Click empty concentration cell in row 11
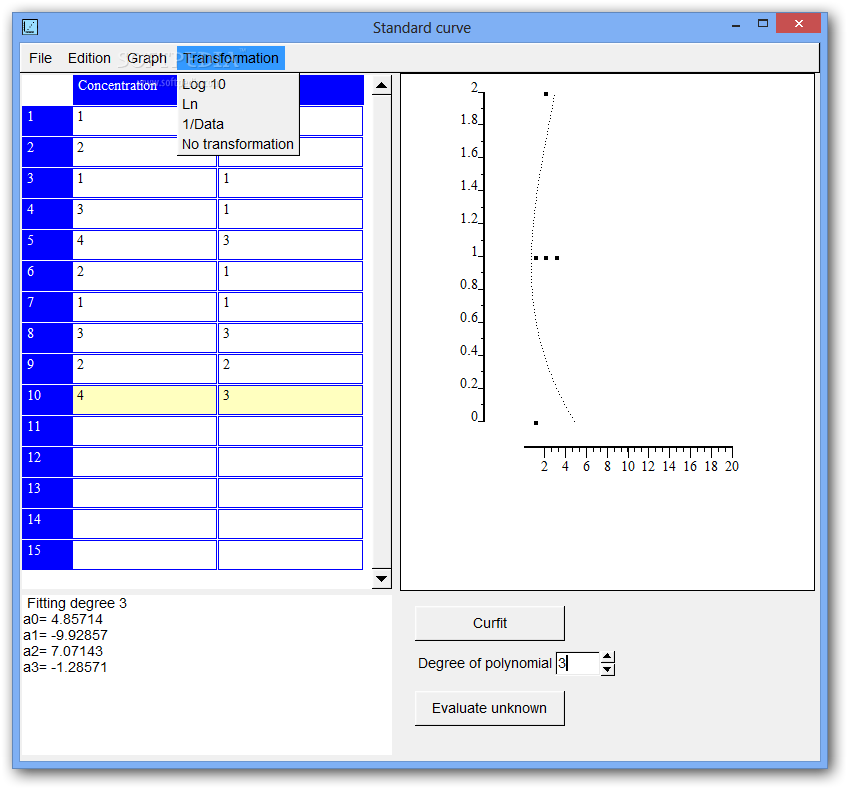 (144, 431)
